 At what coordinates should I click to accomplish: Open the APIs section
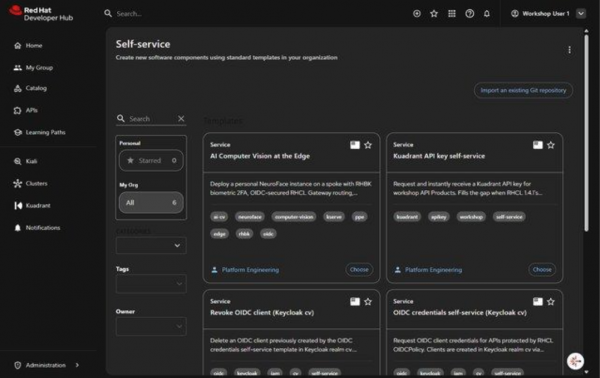tap(26, 111)
